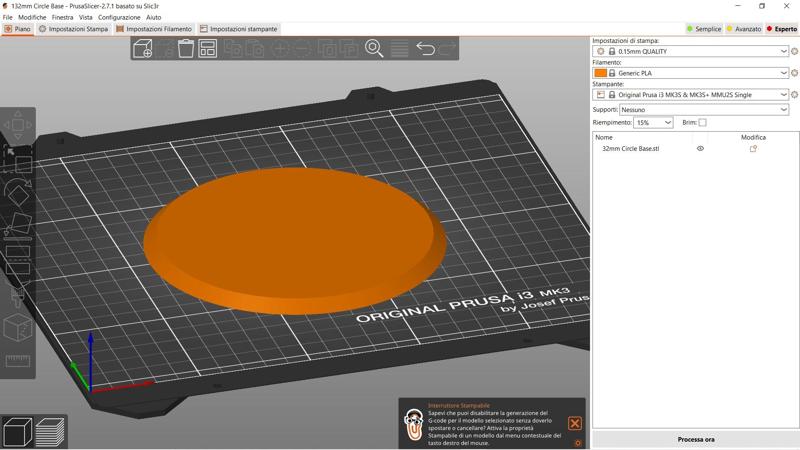
Task: Open the Configurazione menu
Action: pyautogui.click(x=119, y=17)
